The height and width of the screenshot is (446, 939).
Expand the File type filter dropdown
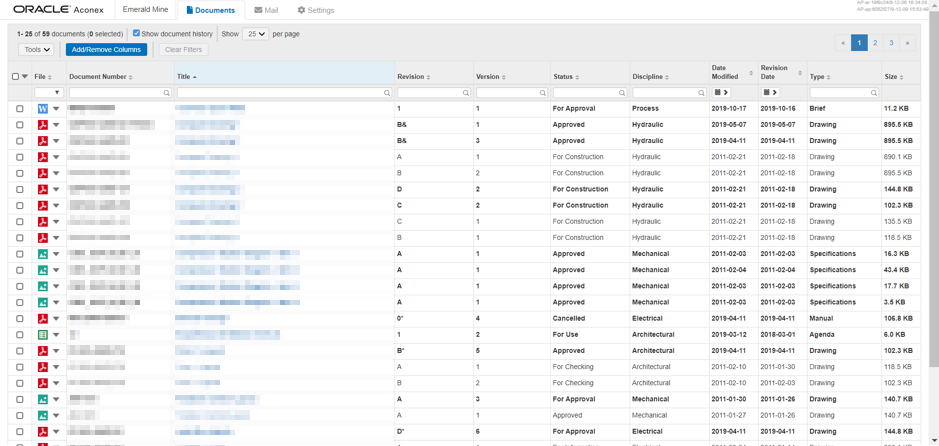[x=48, y=93]
